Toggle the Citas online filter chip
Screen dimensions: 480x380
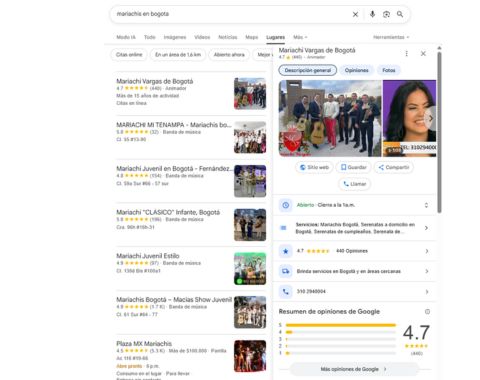129,55
